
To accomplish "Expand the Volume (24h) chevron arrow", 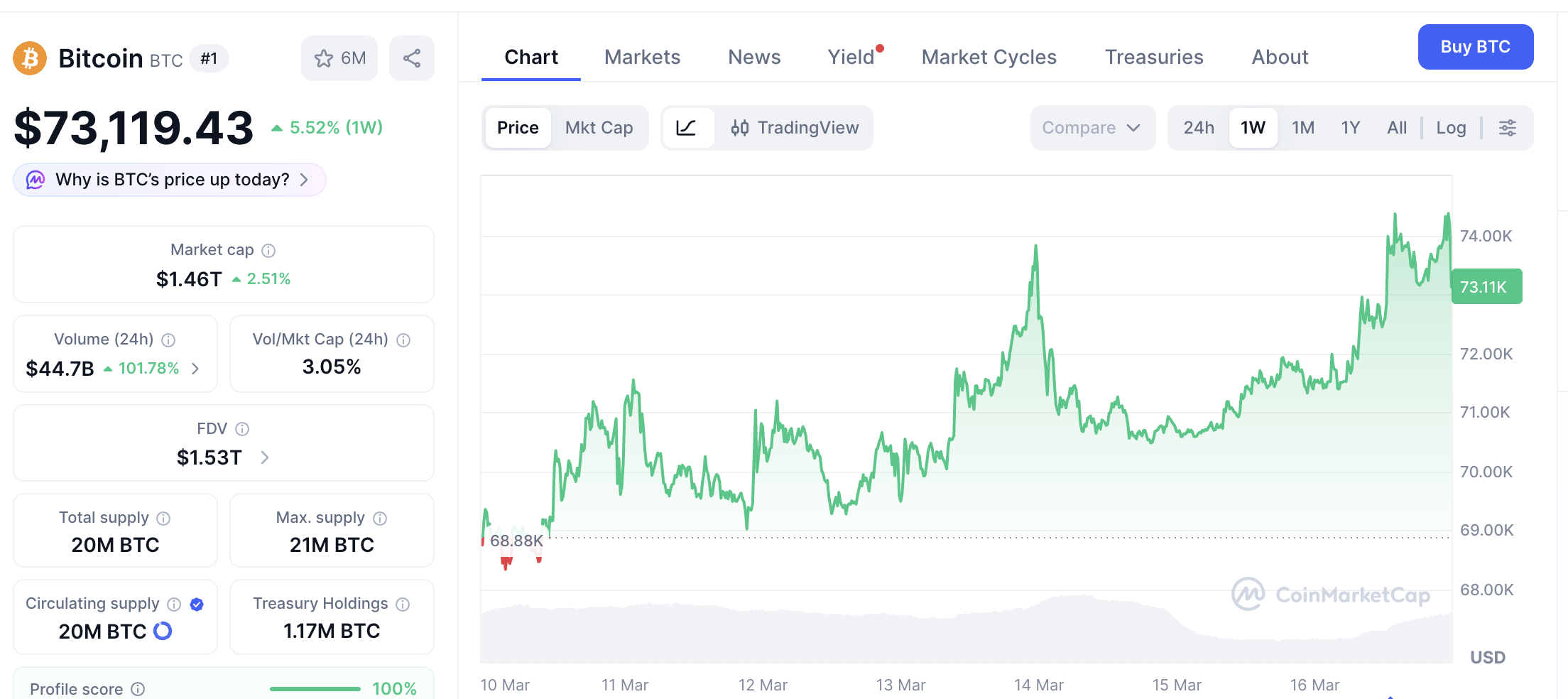I will pos(195,369).
